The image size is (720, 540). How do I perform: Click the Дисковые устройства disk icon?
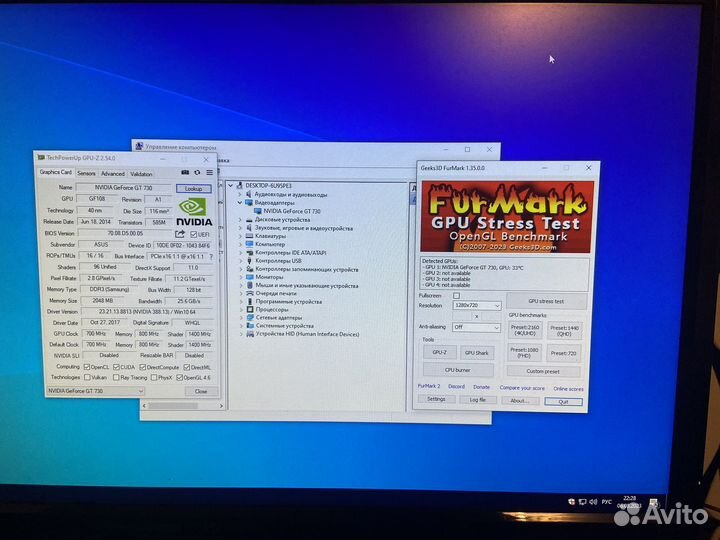[249, 219]
